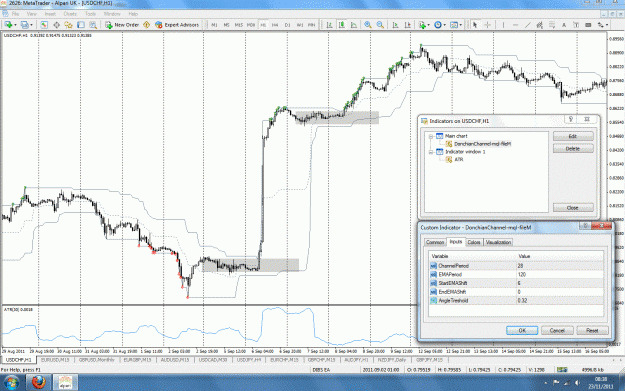This screenshot has height=391, width=625.
Task: Click the New Order toolbar button
Action: (x=122, y=25)
